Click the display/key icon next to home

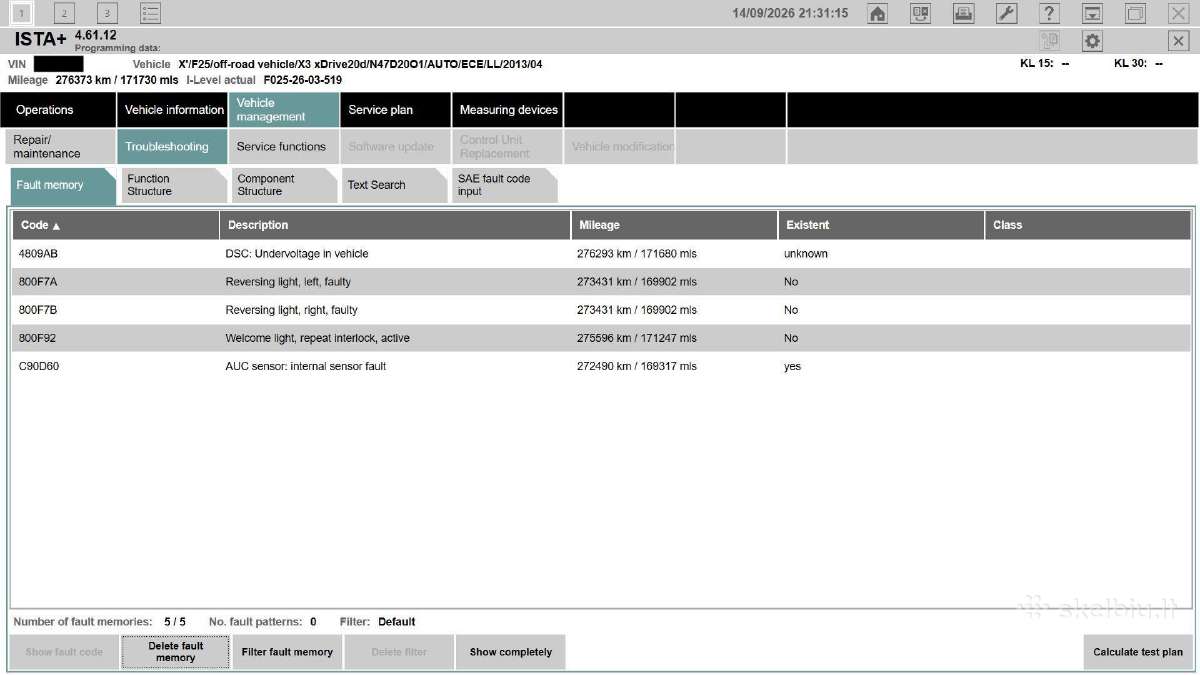point(920,13)
